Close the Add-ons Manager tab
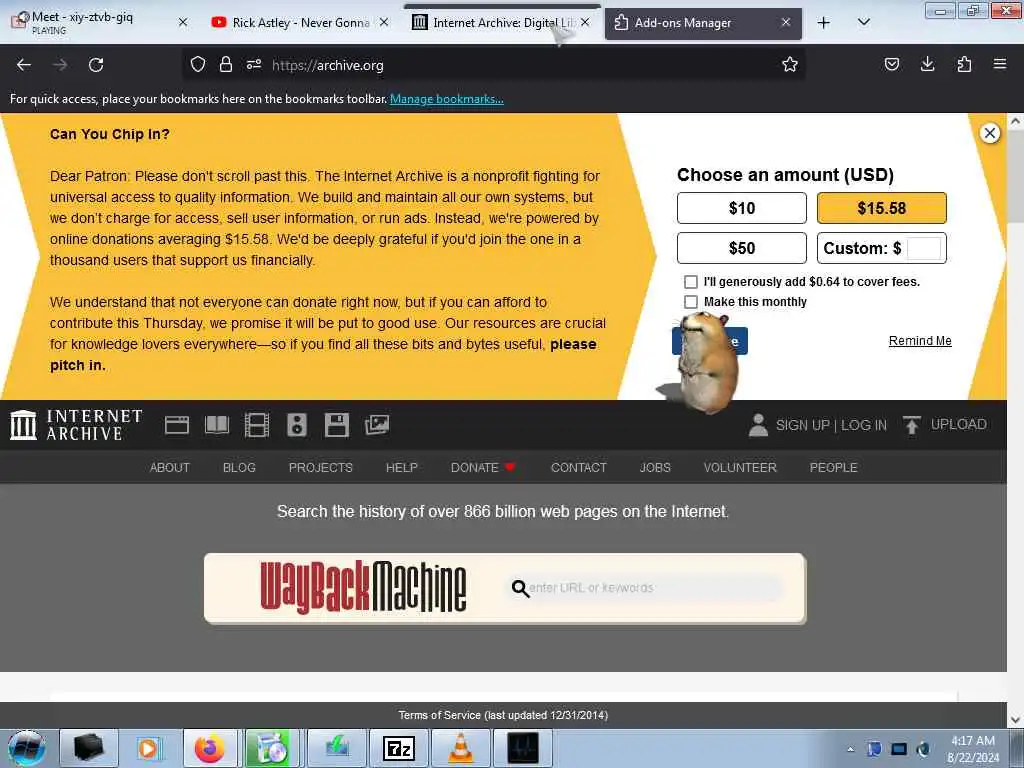Viewport: 1024px width, 768px height. point(786,23)
